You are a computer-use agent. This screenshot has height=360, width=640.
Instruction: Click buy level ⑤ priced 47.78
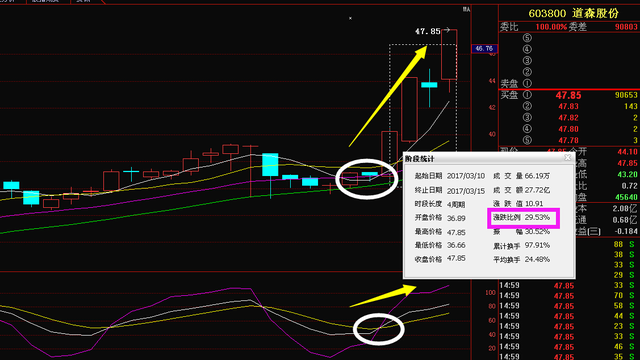(x=568, y=140)
